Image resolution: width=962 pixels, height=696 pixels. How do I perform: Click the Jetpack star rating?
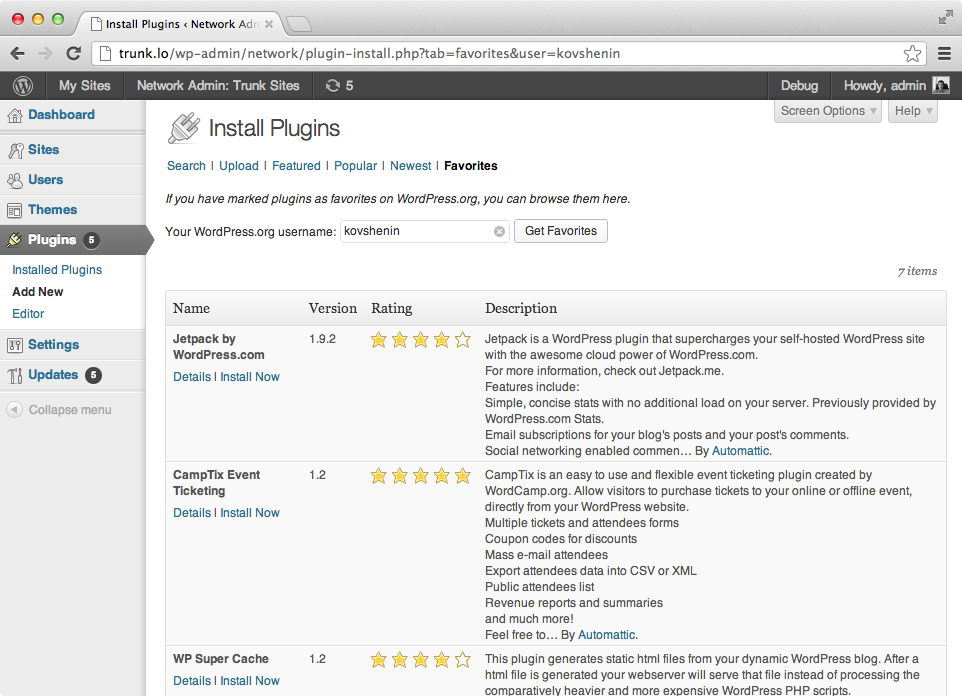point(420,339)
